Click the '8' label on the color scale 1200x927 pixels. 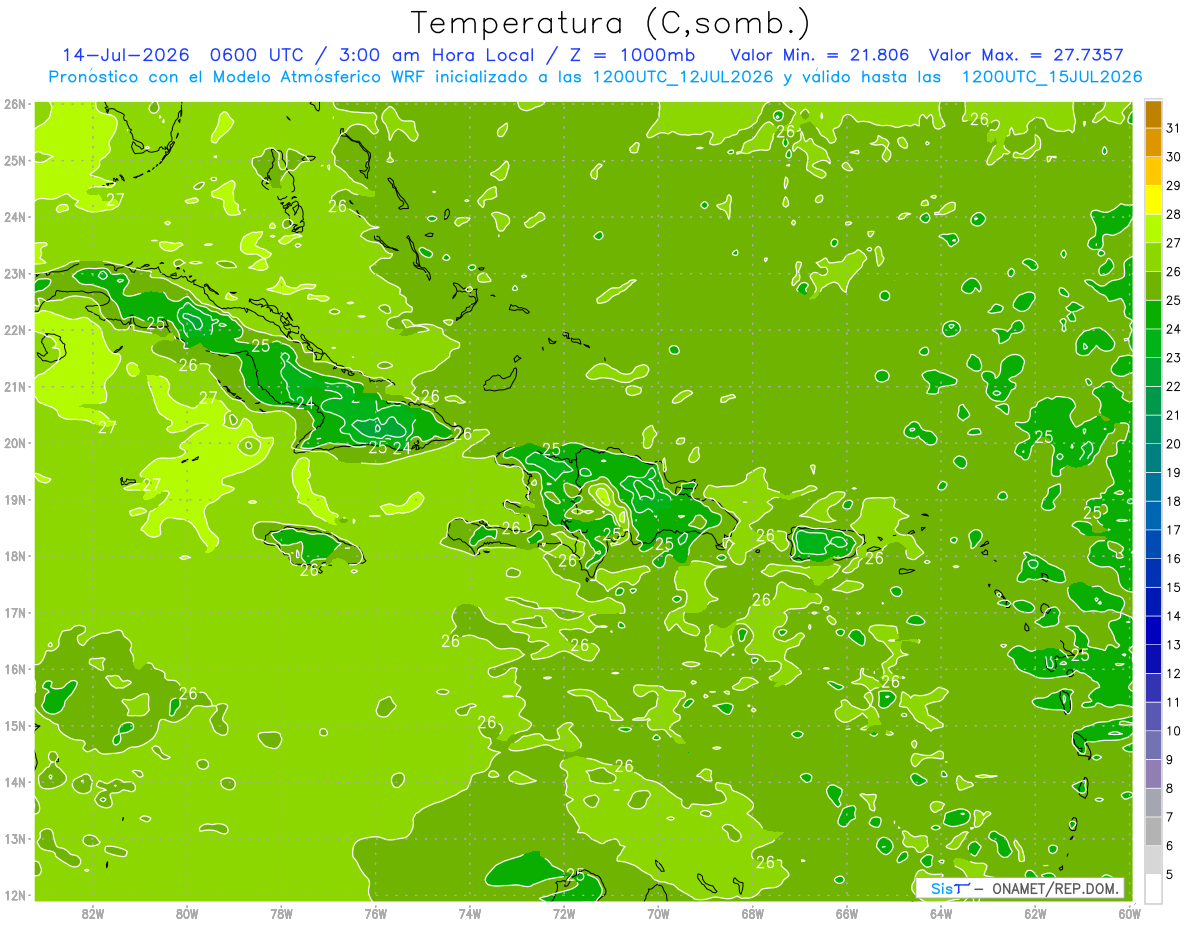coord(1170,788)
